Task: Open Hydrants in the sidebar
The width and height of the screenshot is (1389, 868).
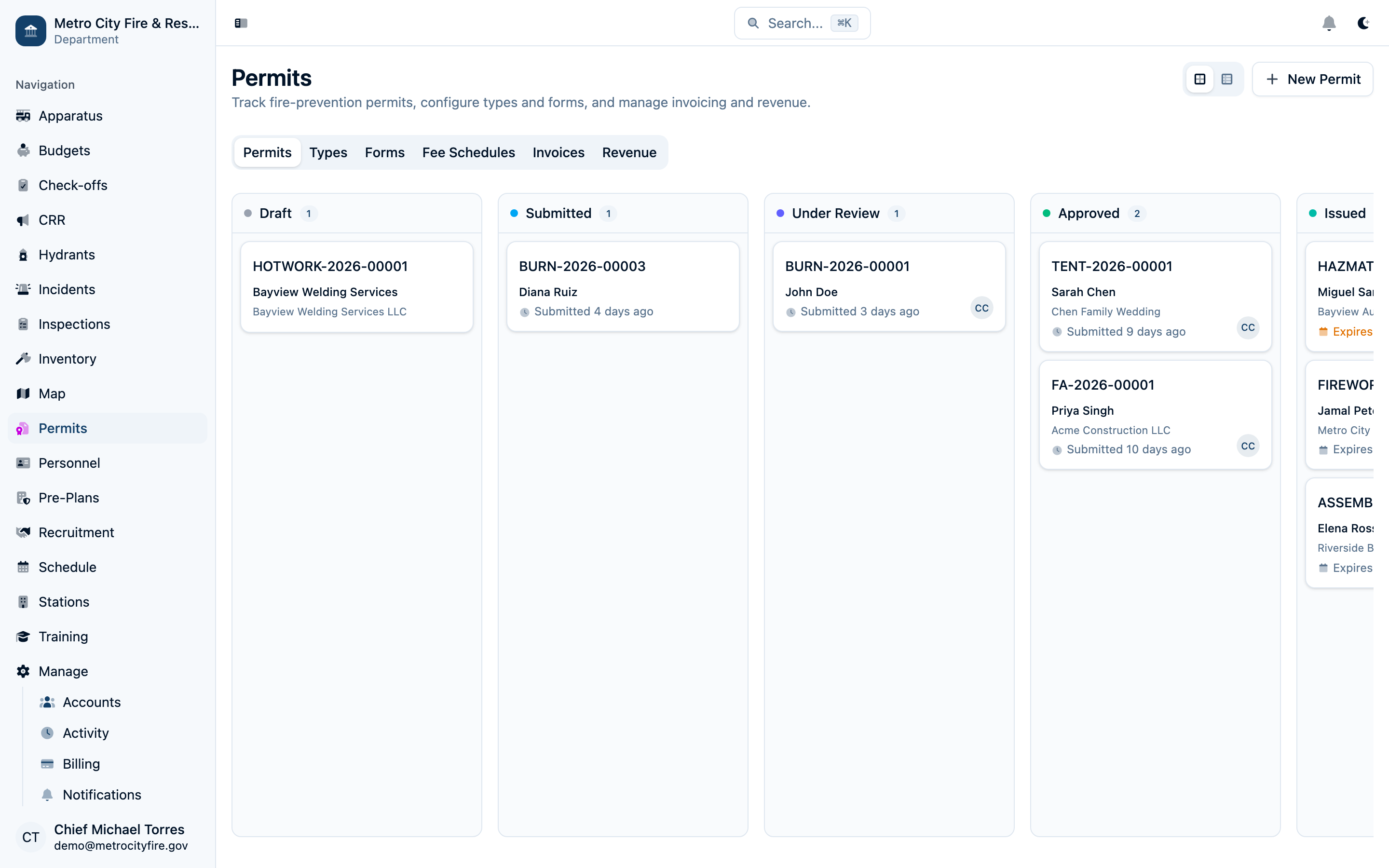Action: 67,255
